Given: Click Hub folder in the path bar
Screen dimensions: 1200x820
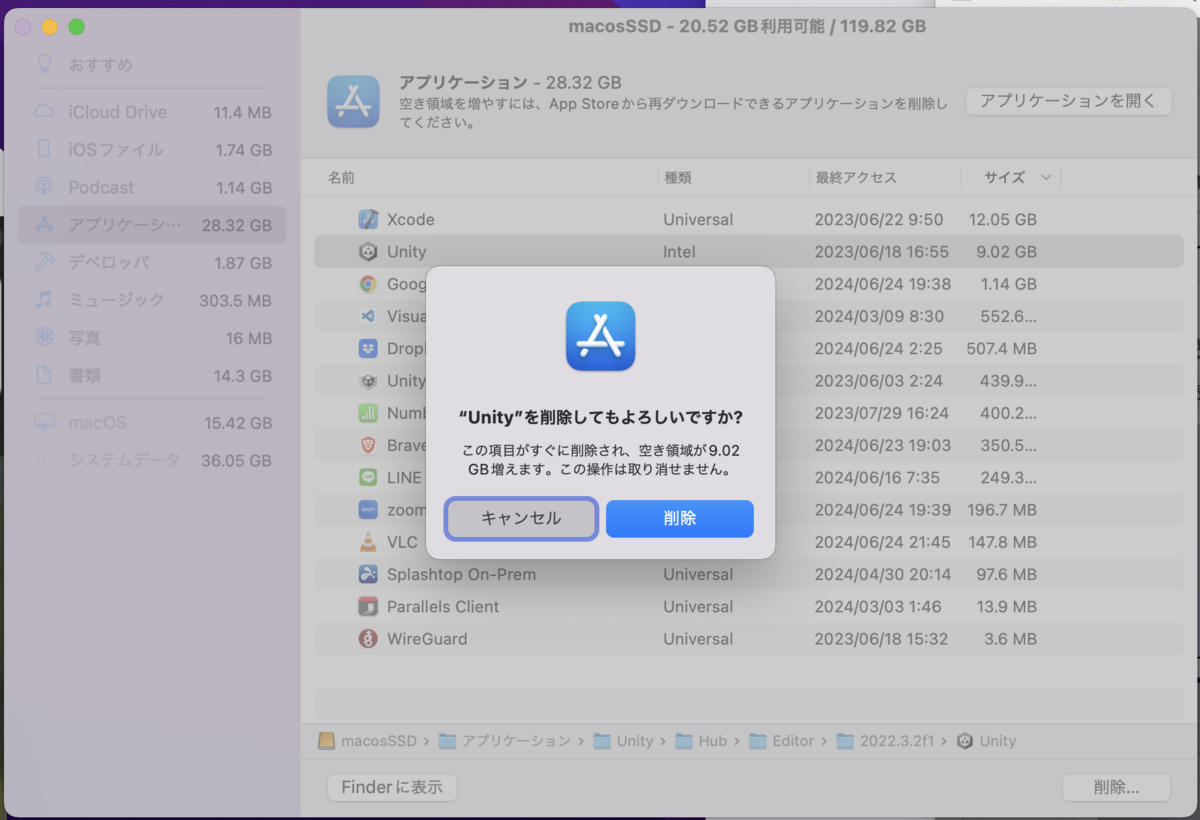Looking at the screenshot, I should coord(702,741).
